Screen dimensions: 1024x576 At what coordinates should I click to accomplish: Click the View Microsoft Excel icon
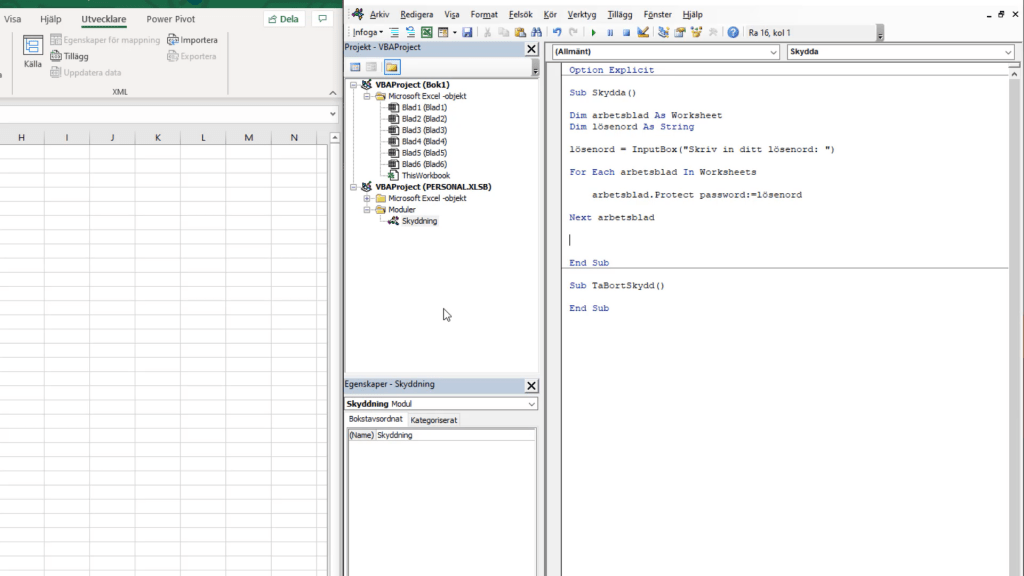(x=426, y=33)
